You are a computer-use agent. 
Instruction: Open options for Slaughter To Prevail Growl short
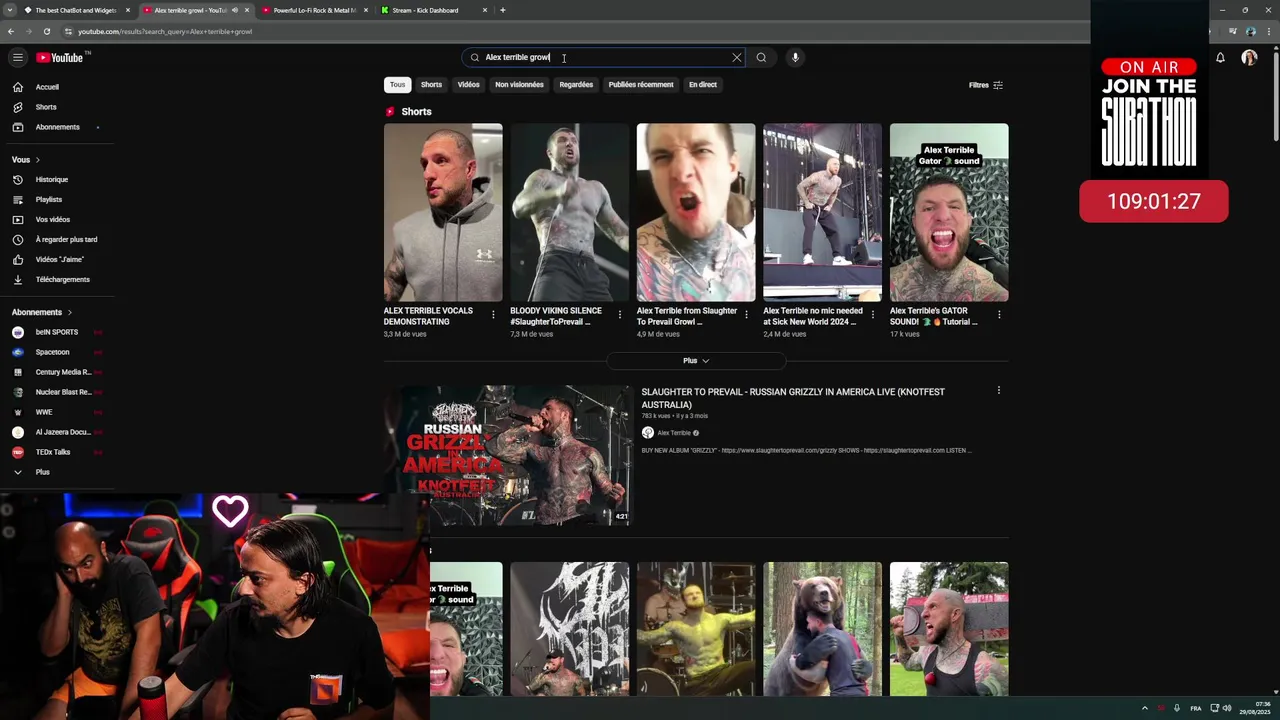746,315
